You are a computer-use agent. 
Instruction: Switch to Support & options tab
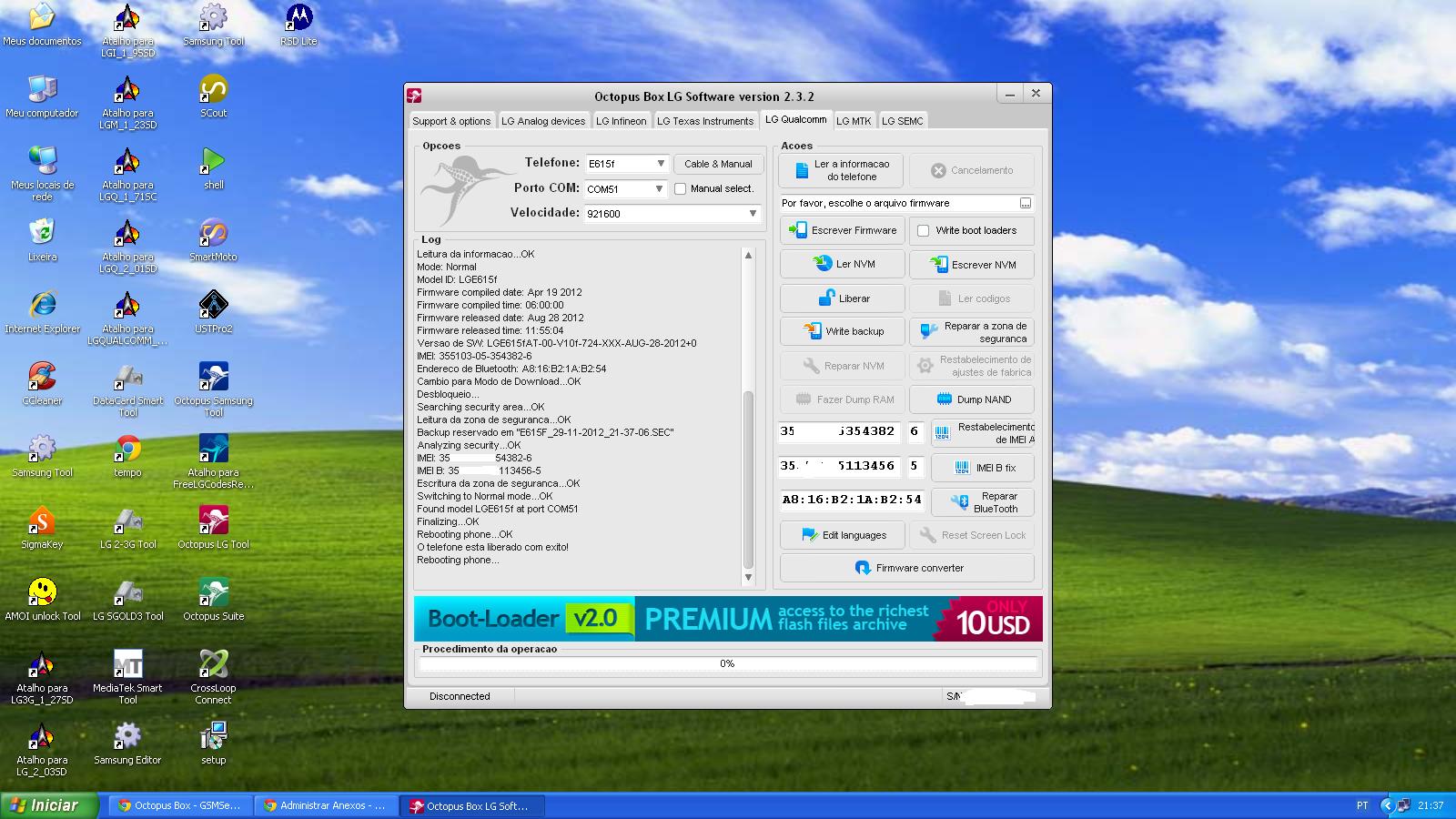[451, 121]
